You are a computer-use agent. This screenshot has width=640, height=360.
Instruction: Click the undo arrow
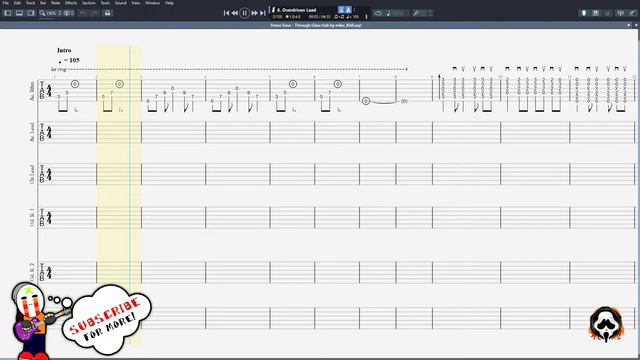pyautogui.click(x=83, y=13)
